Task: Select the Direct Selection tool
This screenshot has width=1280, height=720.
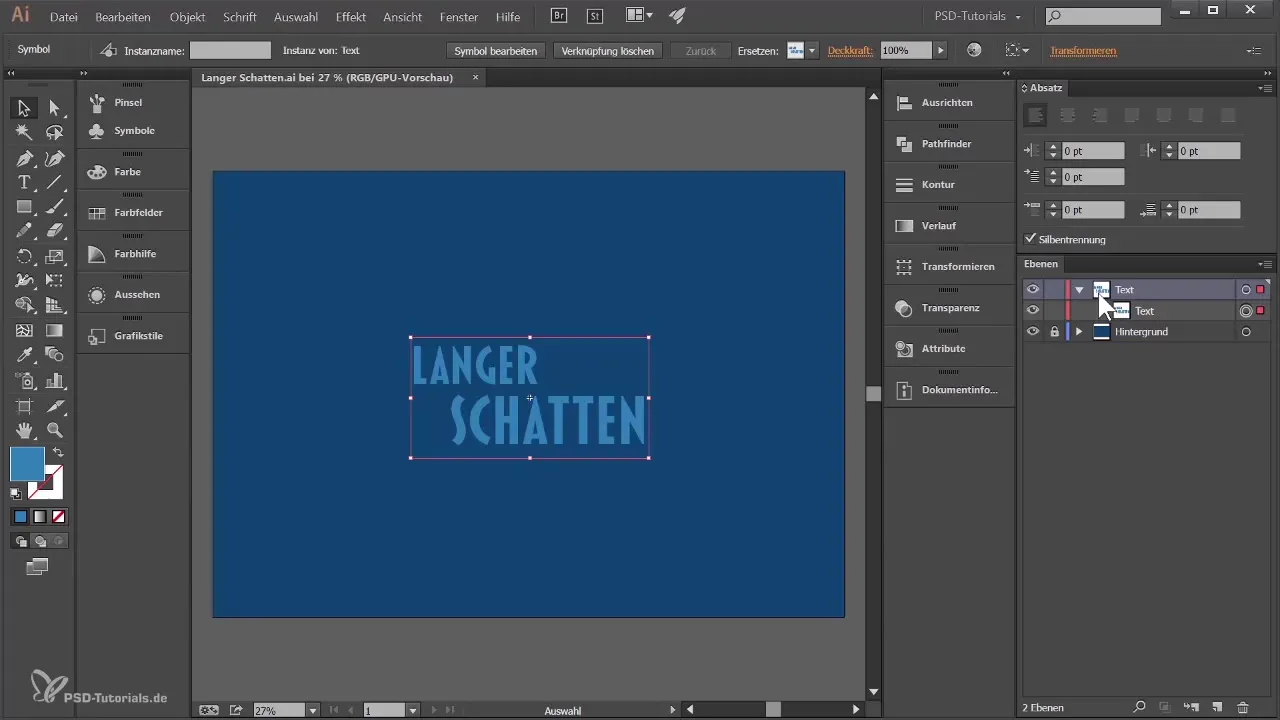Action: click(55, 108)
